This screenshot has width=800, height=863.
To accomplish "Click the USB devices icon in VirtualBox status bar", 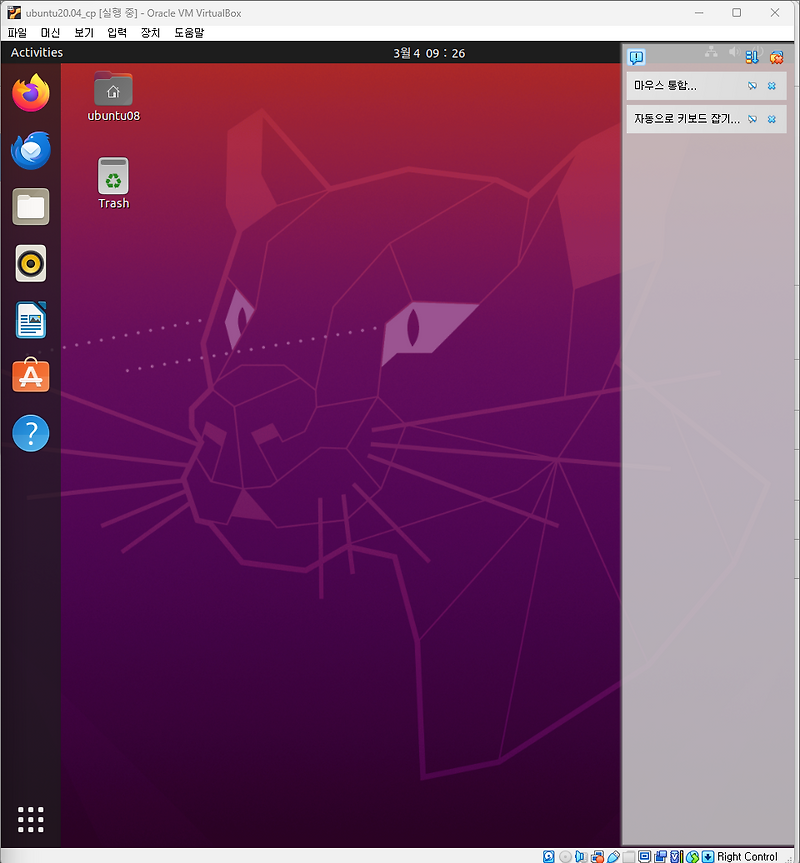I will click(x=613, y=856).
